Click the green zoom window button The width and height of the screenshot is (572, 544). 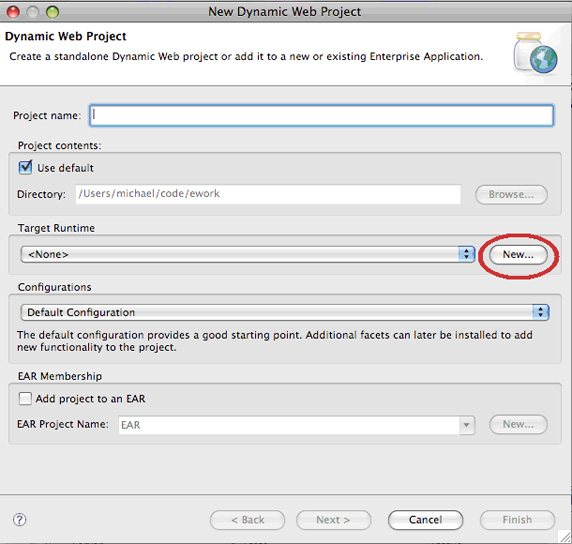52,12
